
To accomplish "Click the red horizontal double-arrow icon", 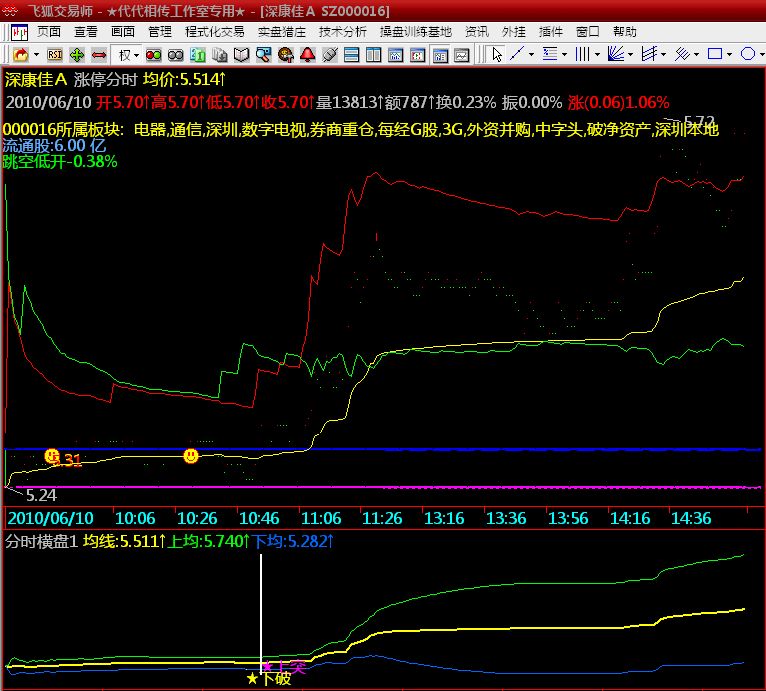I will point(99,54).
